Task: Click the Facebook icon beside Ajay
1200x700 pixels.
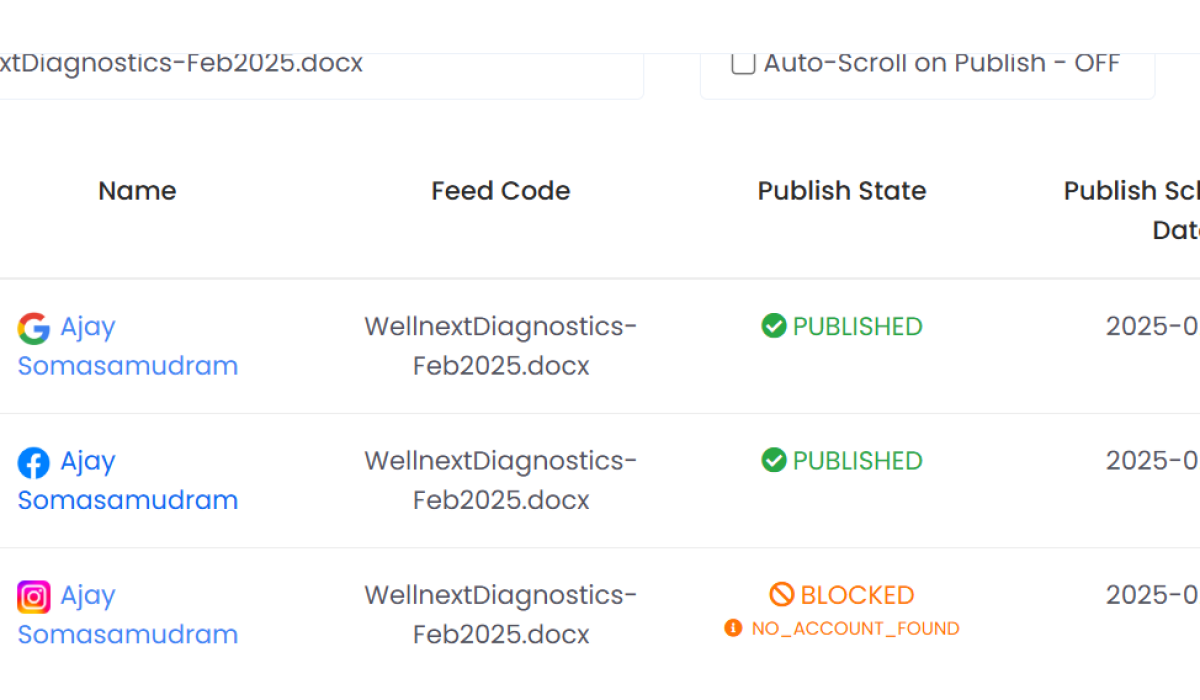Action: [34, 463]
